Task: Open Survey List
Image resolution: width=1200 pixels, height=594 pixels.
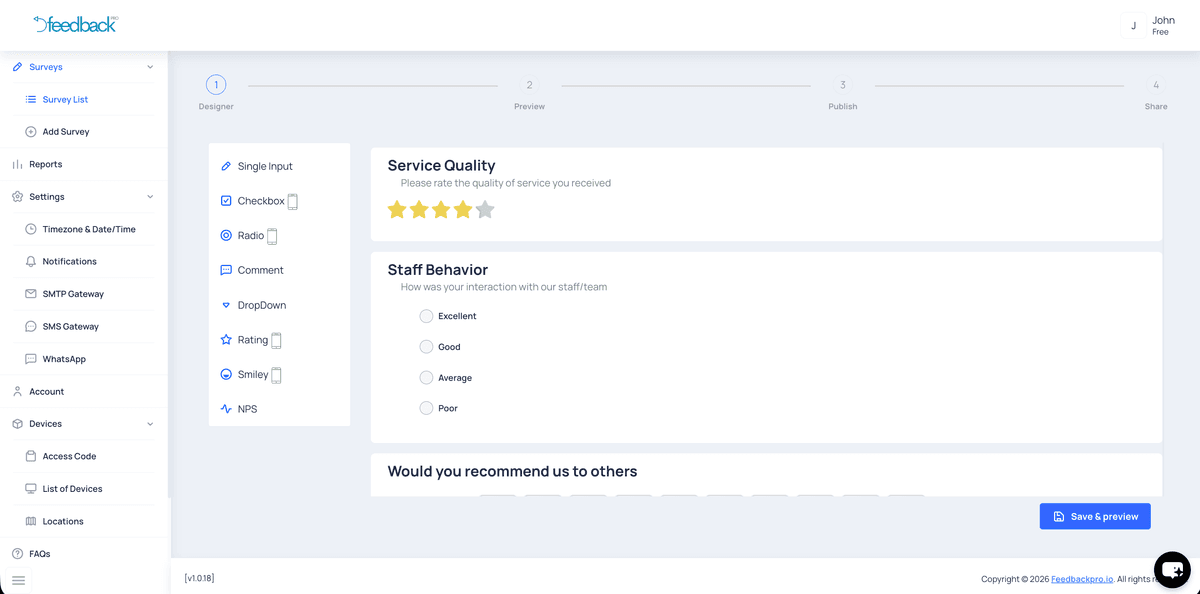Action: (64, 99)
